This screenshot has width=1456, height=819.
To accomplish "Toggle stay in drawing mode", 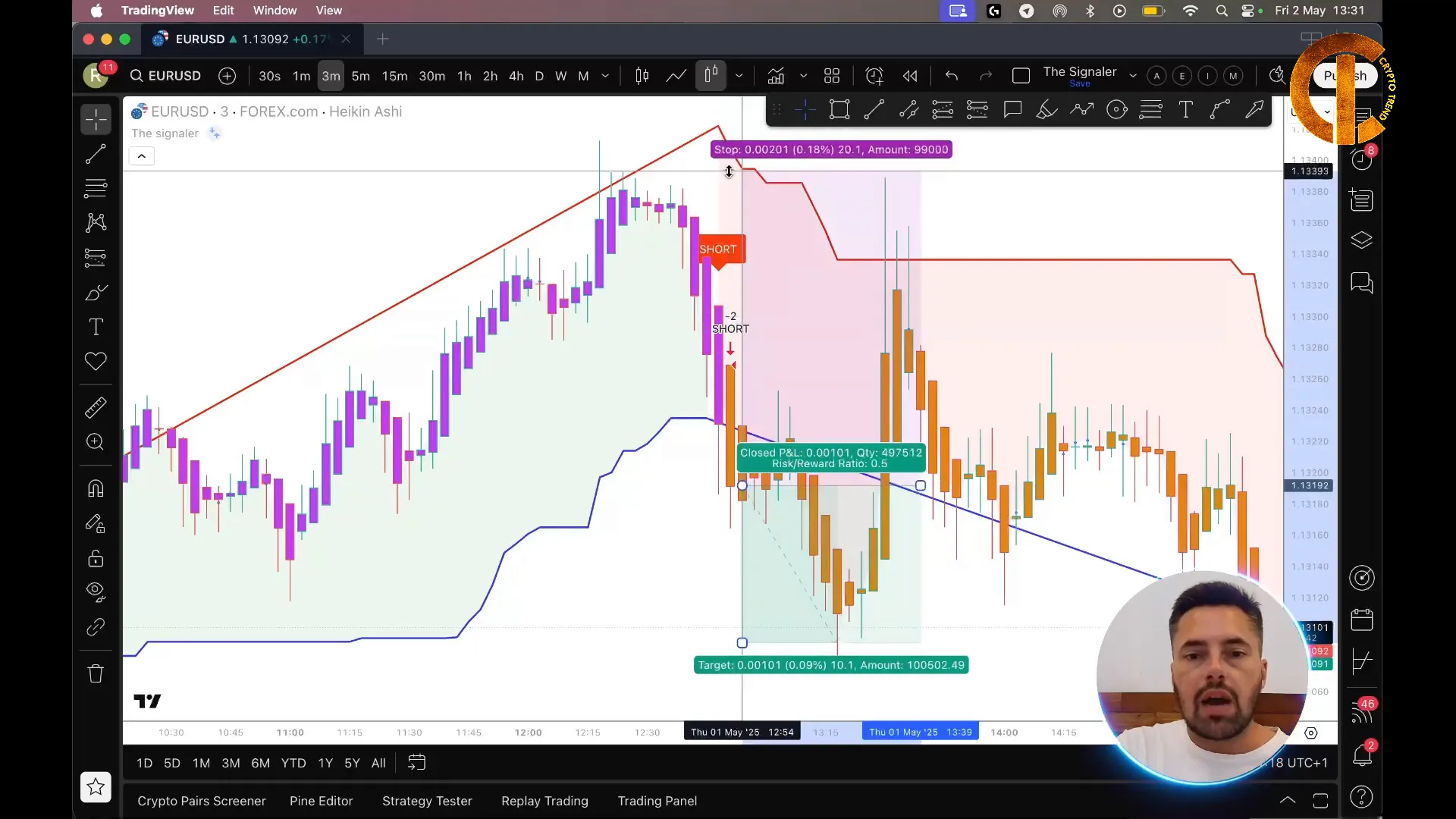I will 96,523.
